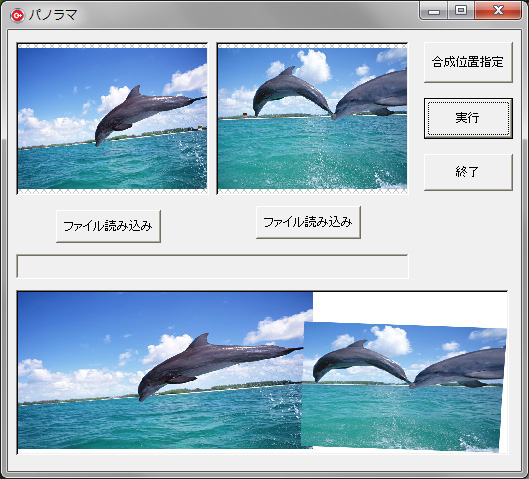529x479 pixels.
Task: Click the white blank area in panorama result
Action: (410, 307)
